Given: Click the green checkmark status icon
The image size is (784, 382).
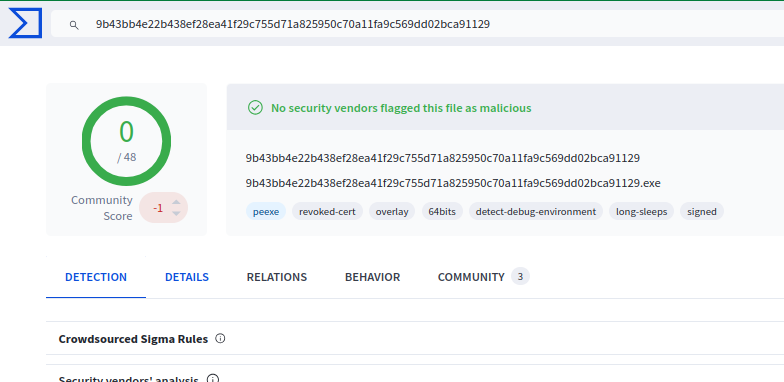Looking at the screenshot, I should click(255, 108).
